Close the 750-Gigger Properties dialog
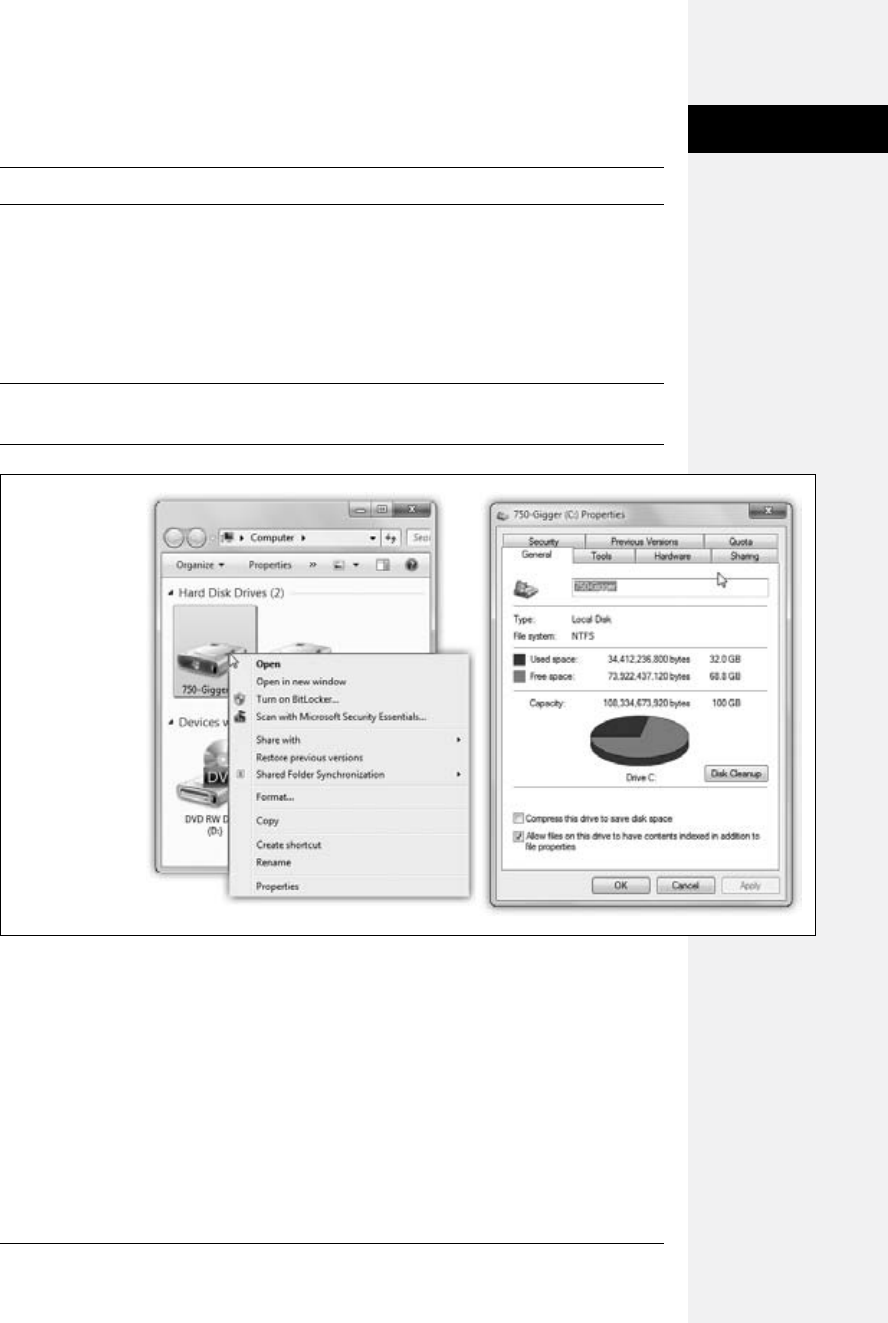 [769, 512]
